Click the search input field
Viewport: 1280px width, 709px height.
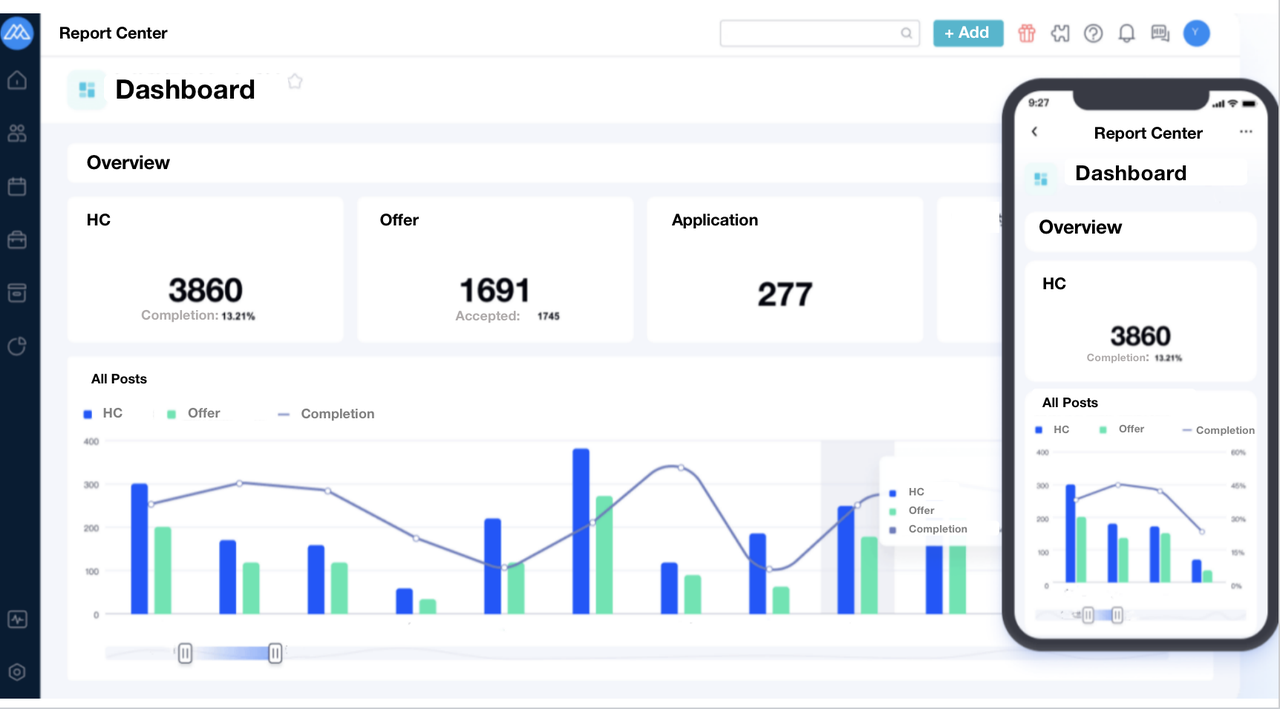coord(810,33)
